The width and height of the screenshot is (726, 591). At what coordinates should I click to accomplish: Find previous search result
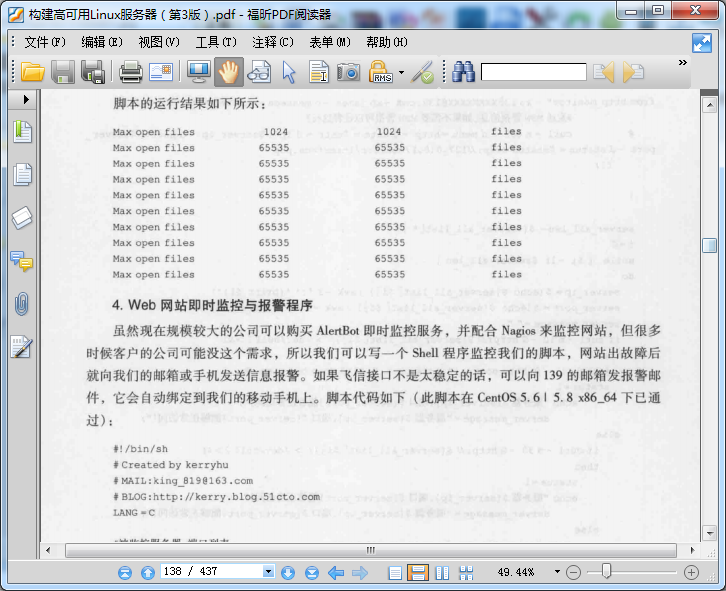coord(603,72)
